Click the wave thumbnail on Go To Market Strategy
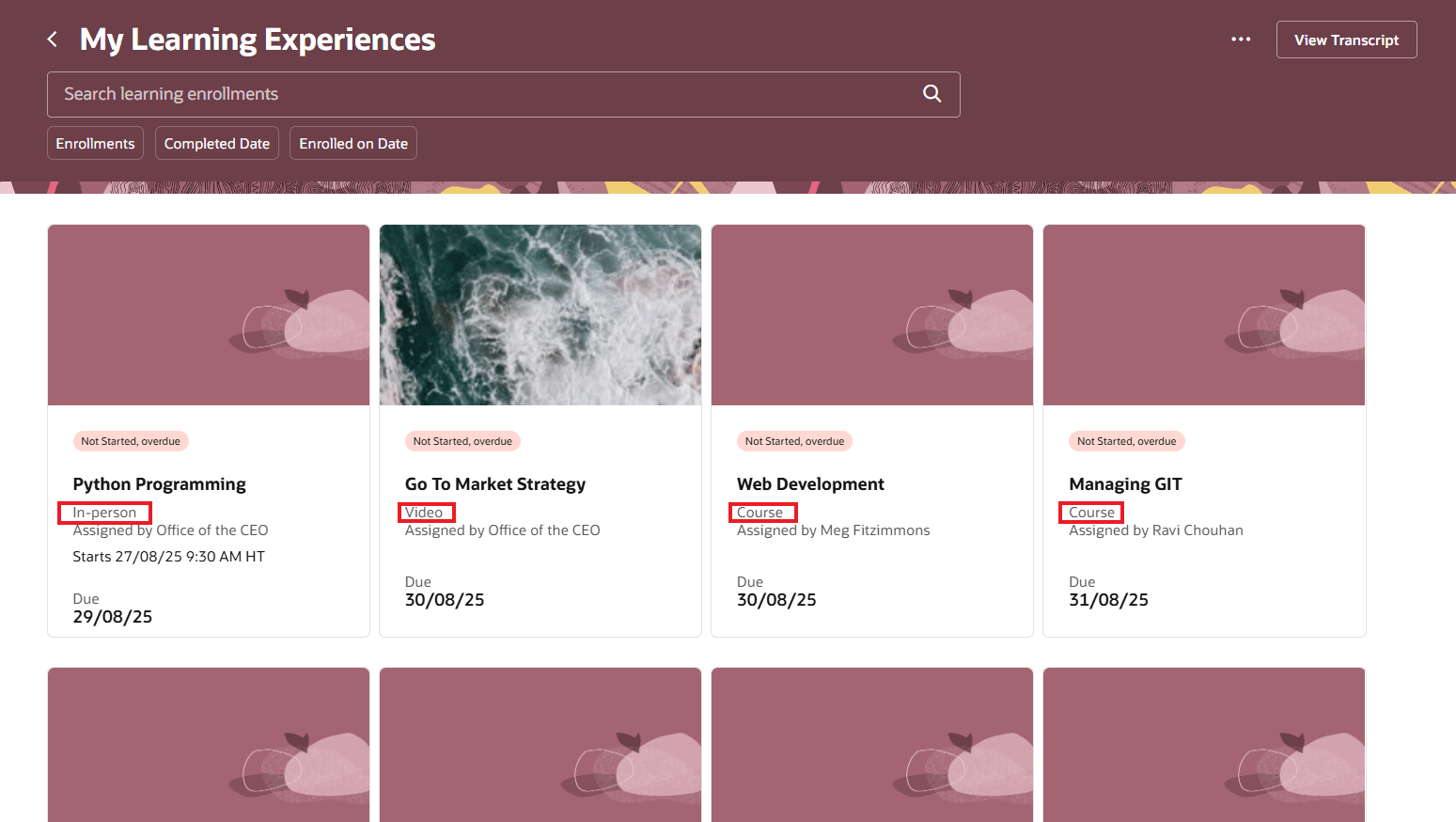This screenshot has width=1456, height=822. tap(540, 314)
